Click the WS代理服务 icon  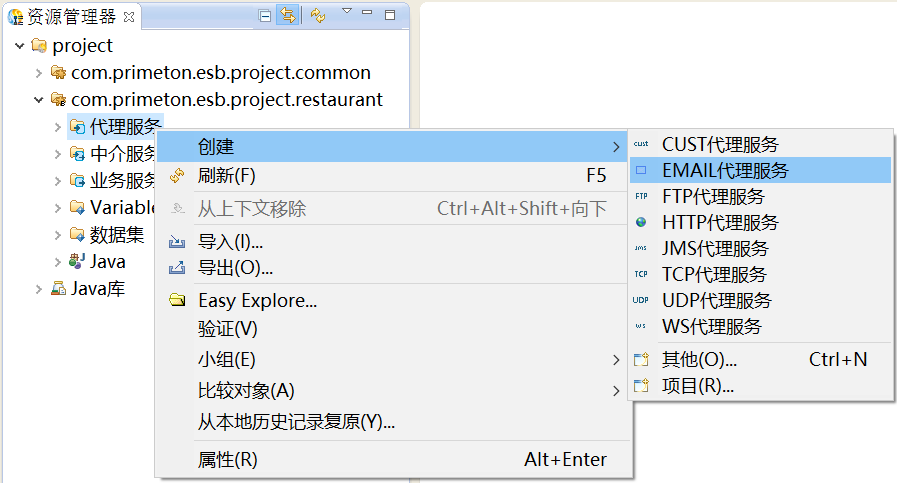[x=641, y=327]
